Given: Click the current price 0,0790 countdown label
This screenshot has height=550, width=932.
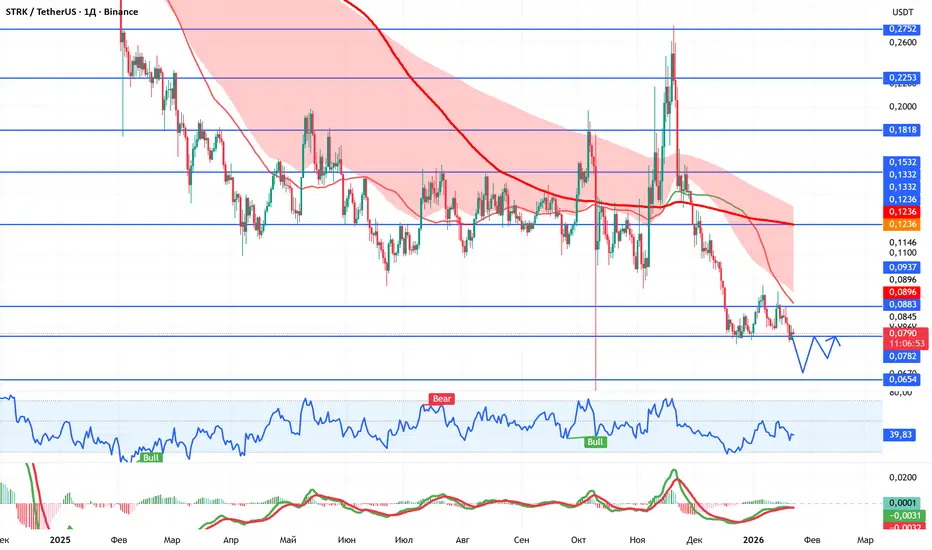Looking at the screenshot, I should (905, 338).
